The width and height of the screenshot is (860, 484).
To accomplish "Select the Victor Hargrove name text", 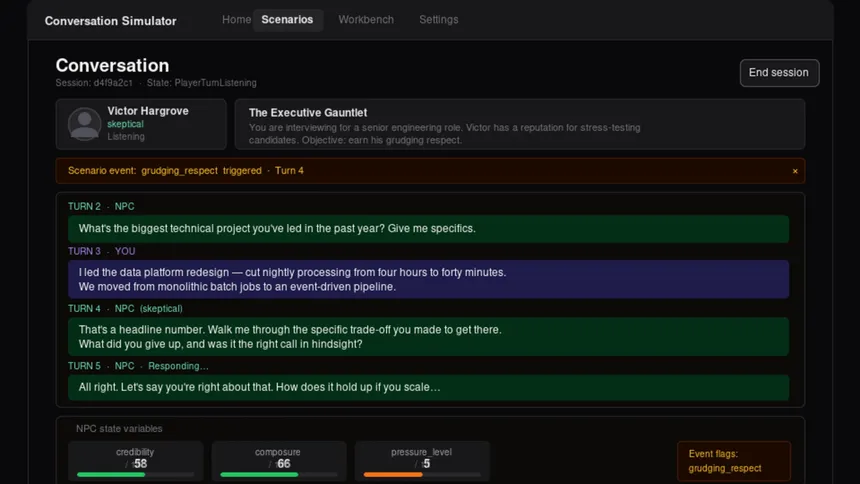I will click(x=148, y=111).
